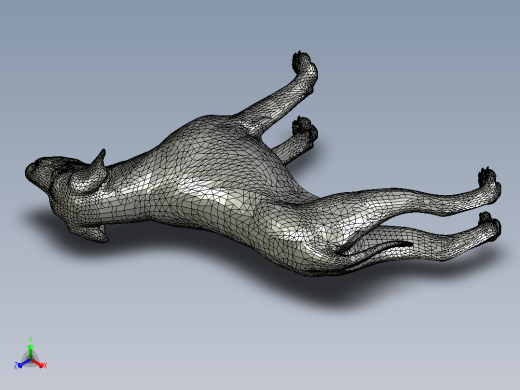This screenshot has height=390, width=520.
Task: Click the gray center of the orientation triad
Action: point(30,360)
